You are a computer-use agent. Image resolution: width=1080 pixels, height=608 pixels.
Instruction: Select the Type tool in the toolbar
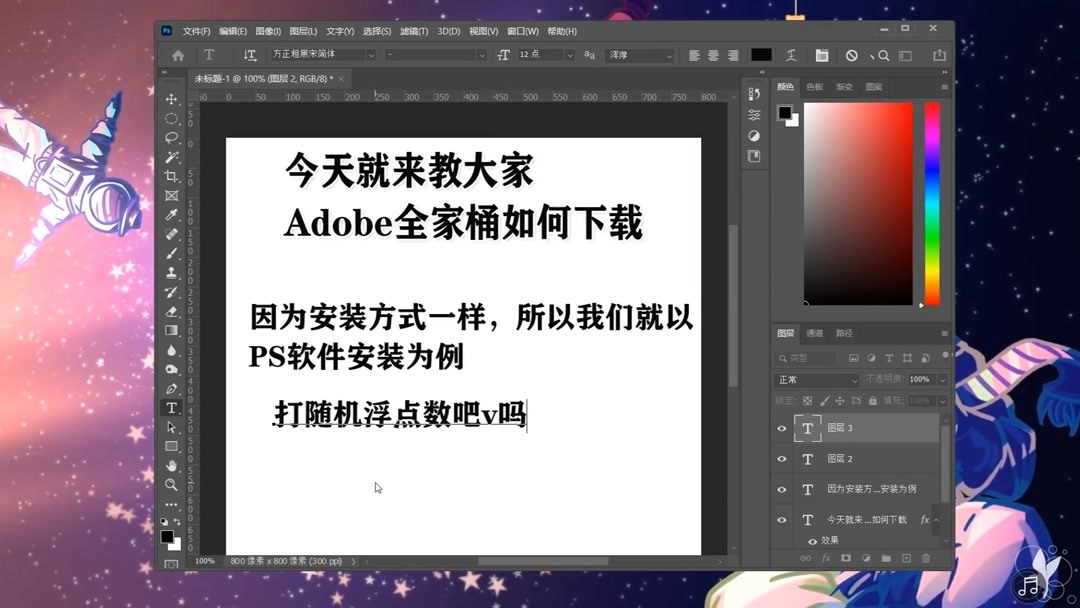coord(173,407)
